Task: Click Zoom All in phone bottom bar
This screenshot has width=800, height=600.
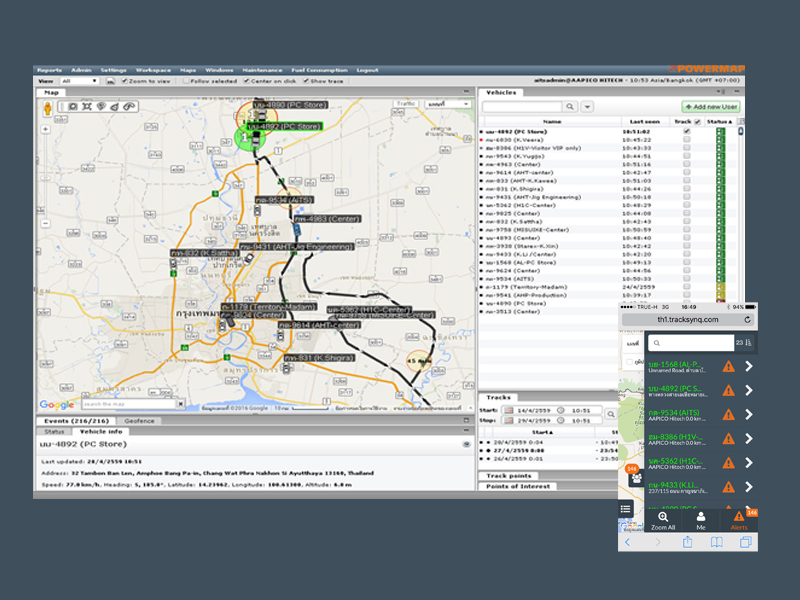Action: [x=663, y=521]
